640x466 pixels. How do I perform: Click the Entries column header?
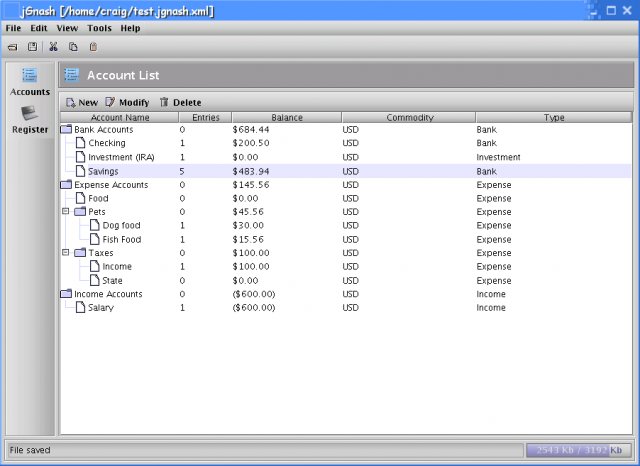pyautogui.click(x=205, y=118)
